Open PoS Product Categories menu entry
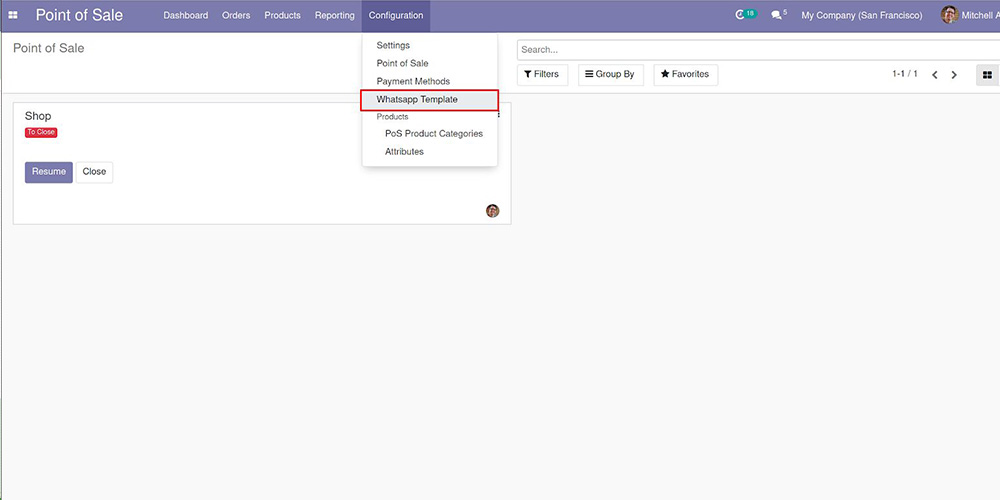Viewport: 1000px width, 500px height. click(x=434, y=134)
